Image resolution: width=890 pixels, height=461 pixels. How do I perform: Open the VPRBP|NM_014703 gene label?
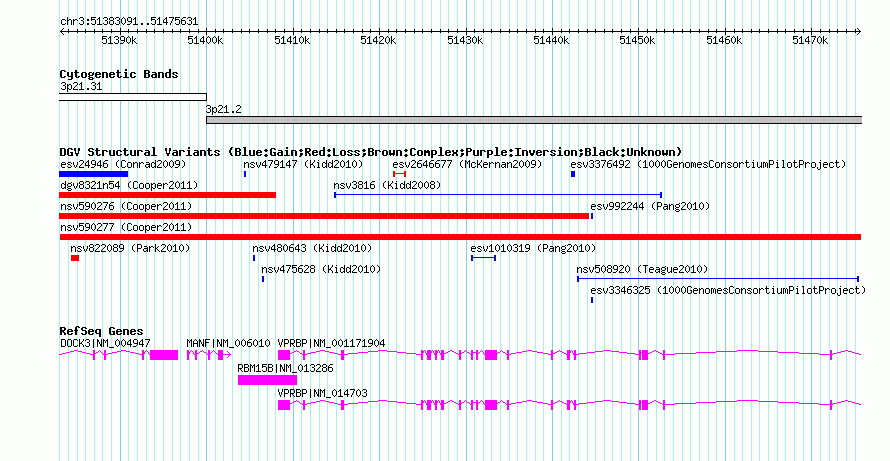pyautogui.click(x=322, y=393)
